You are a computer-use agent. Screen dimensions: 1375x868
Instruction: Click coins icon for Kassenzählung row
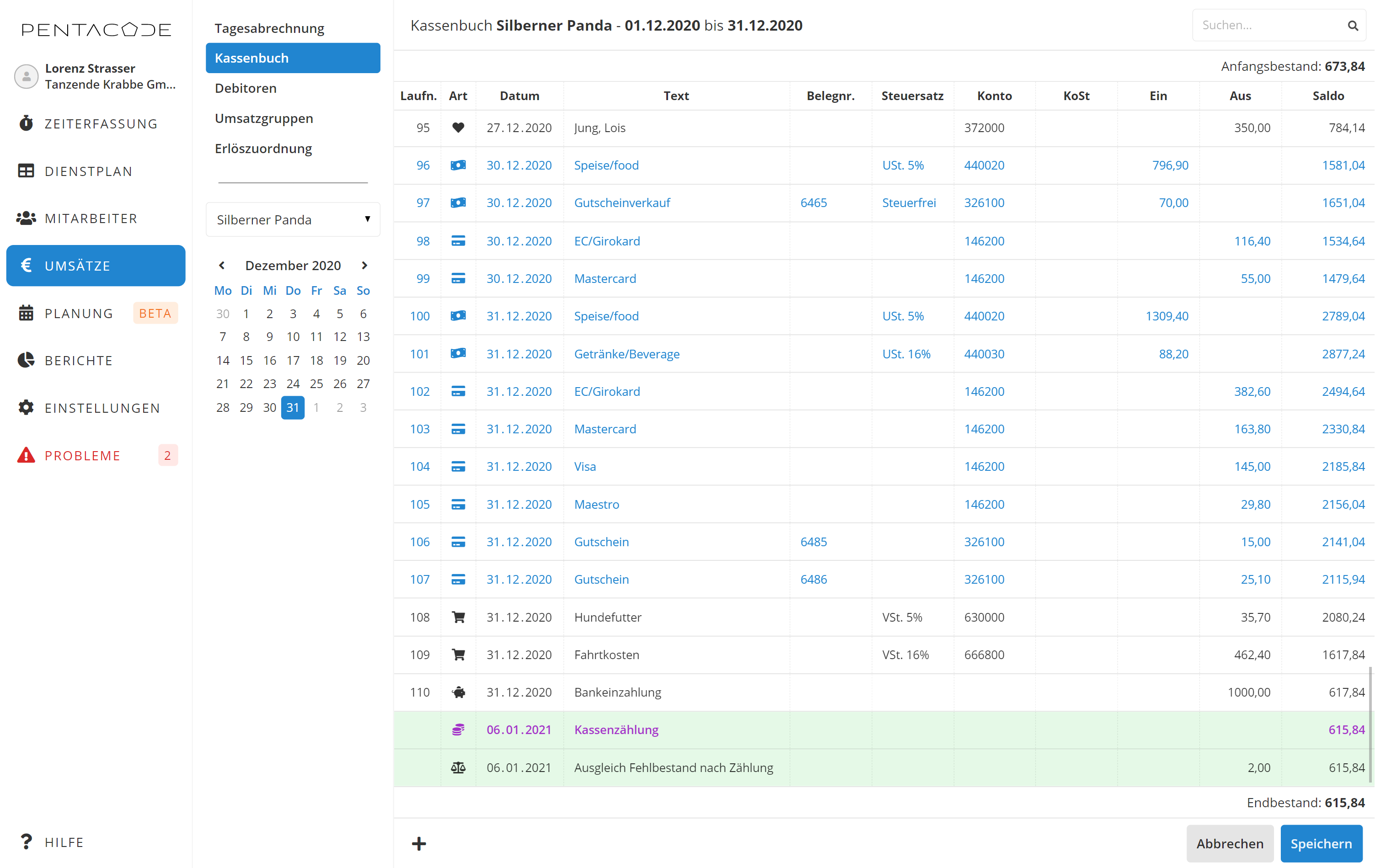click(x=458, y=730)
